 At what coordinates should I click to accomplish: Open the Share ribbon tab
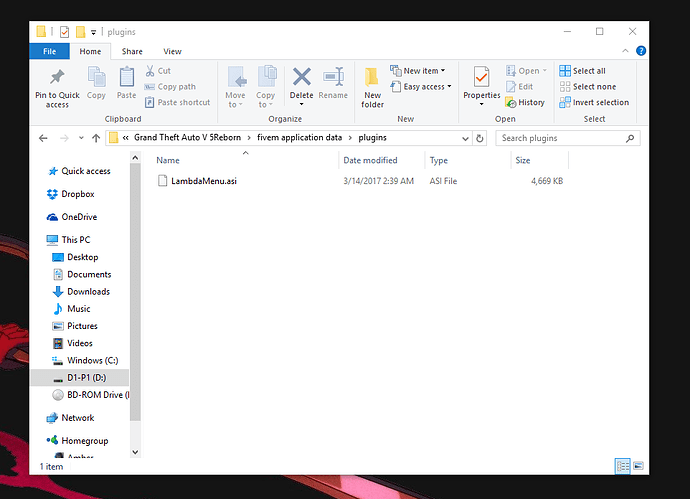pos(132,51)
